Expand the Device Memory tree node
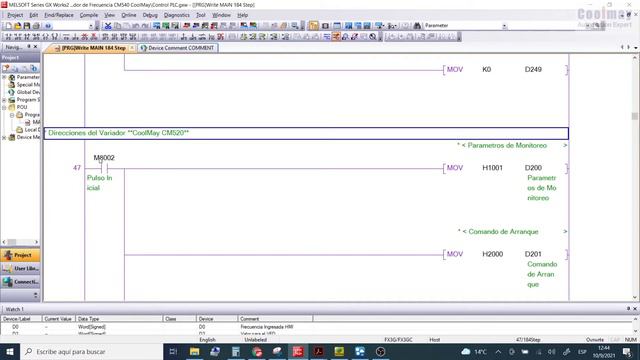 click(x=4, y=138)
